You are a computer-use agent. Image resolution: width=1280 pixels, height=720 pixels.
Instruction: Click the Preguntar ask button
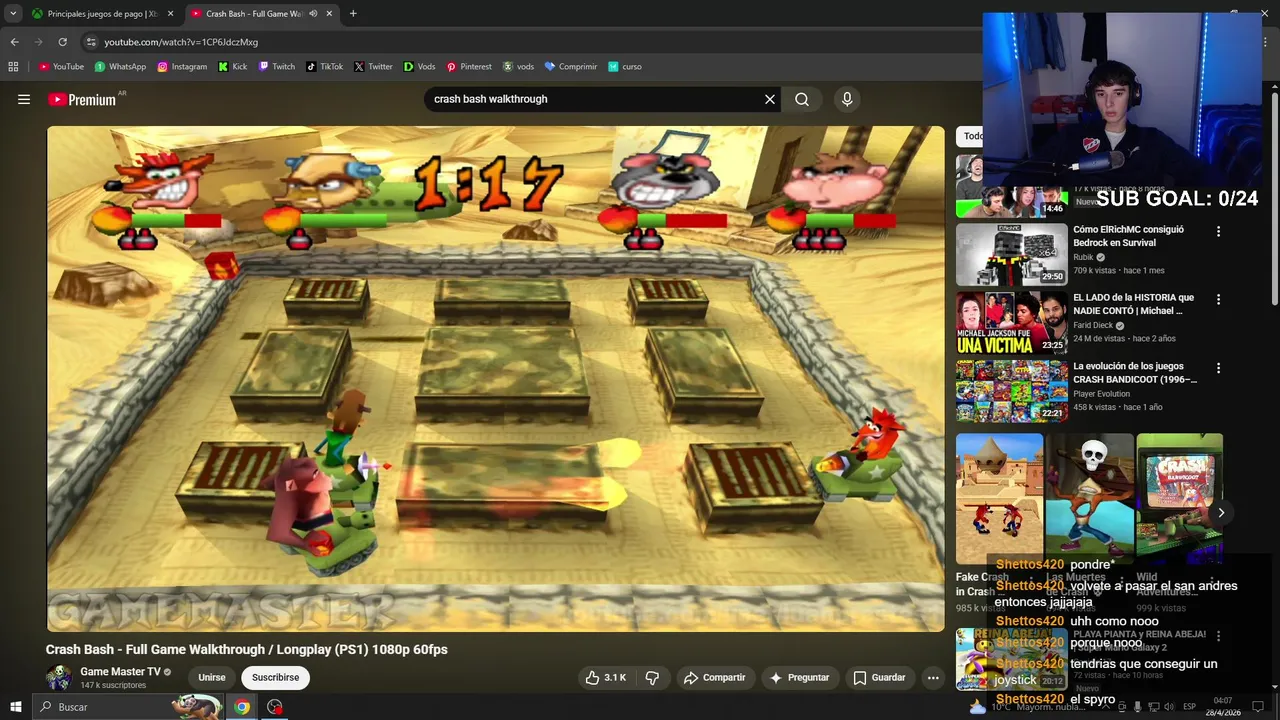(x=798, y=677)
